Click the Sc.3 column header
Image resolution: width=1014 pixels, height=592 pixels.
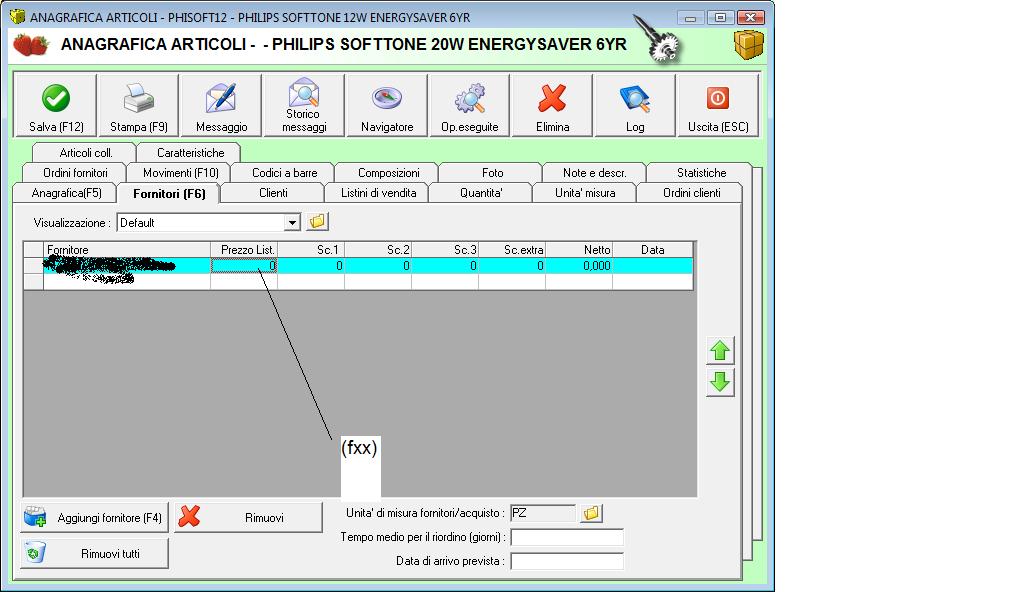click(x=445, y=250)
